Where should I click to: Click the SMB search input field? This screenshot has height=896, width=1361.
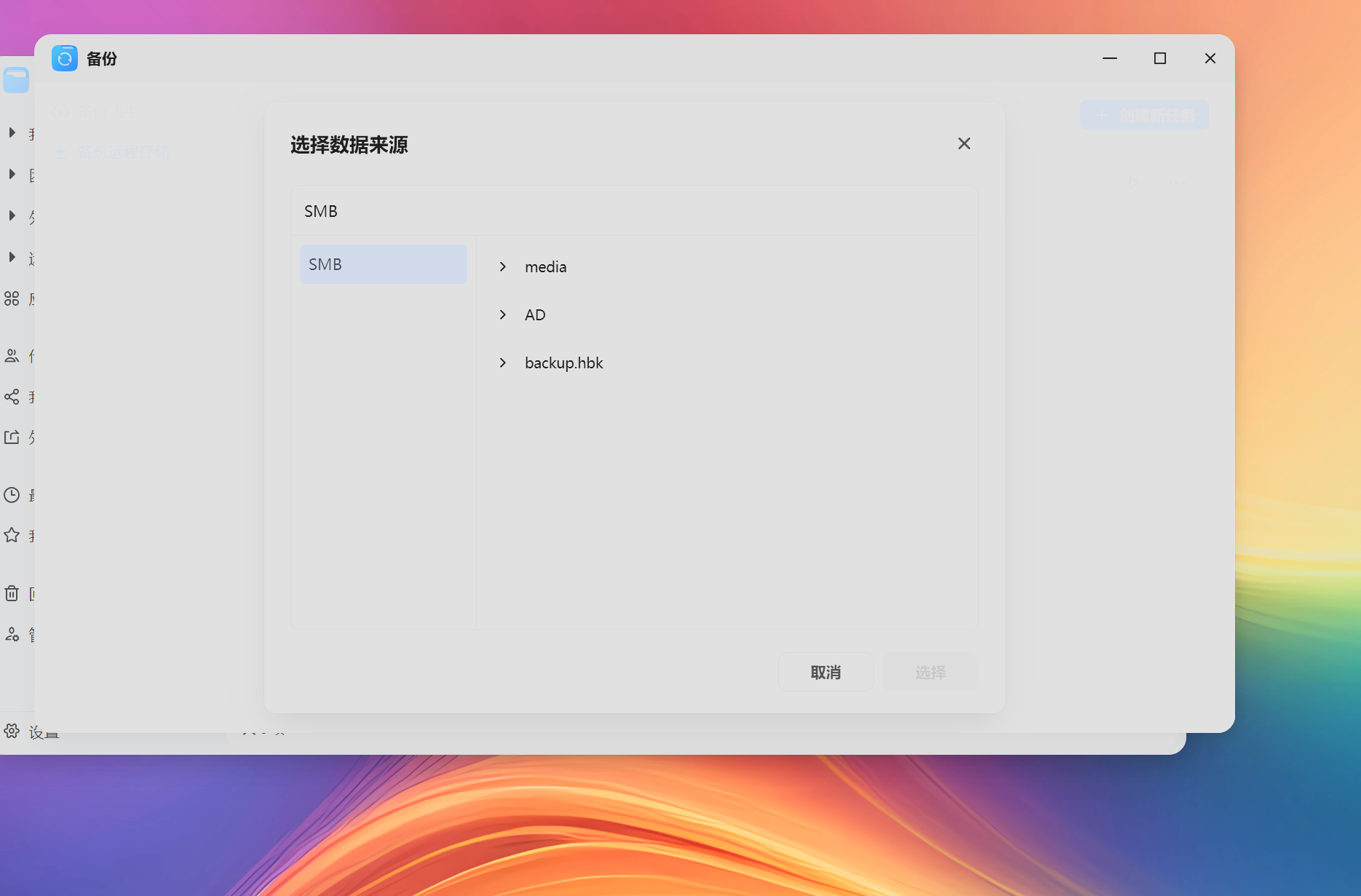633,210
